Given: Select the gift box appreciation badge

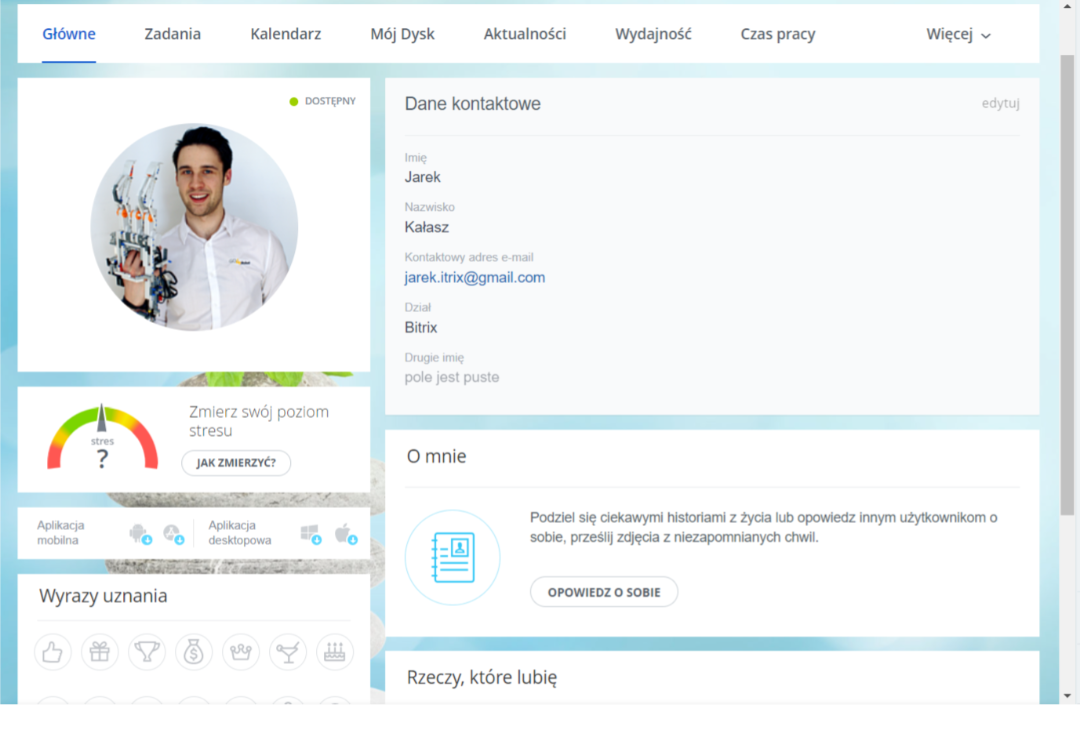Looking at the screenshot, I should pyautogui.click(x=100, y=652).
